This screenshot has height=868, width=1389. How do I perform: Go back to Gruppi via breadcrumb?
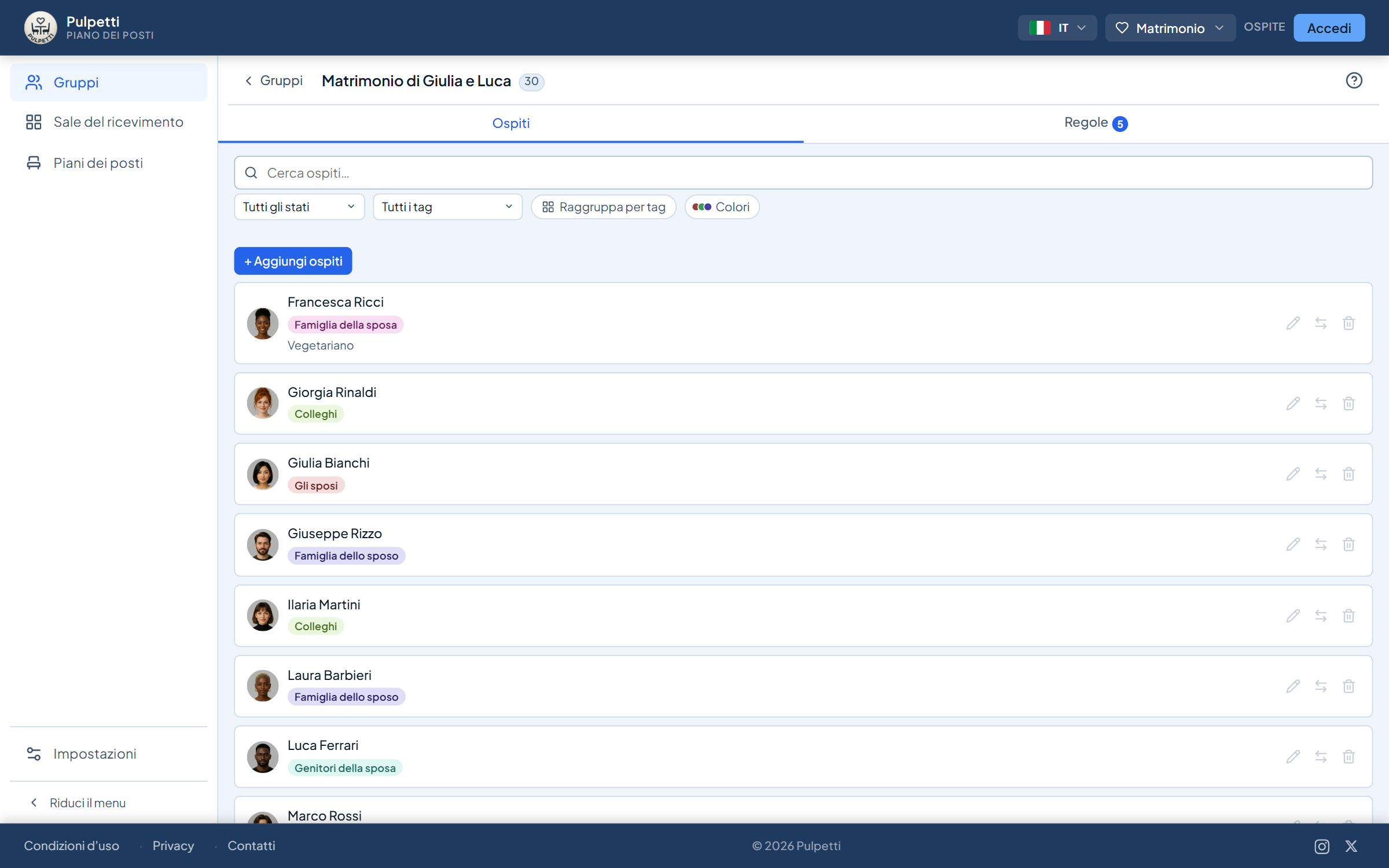(274, 80)
